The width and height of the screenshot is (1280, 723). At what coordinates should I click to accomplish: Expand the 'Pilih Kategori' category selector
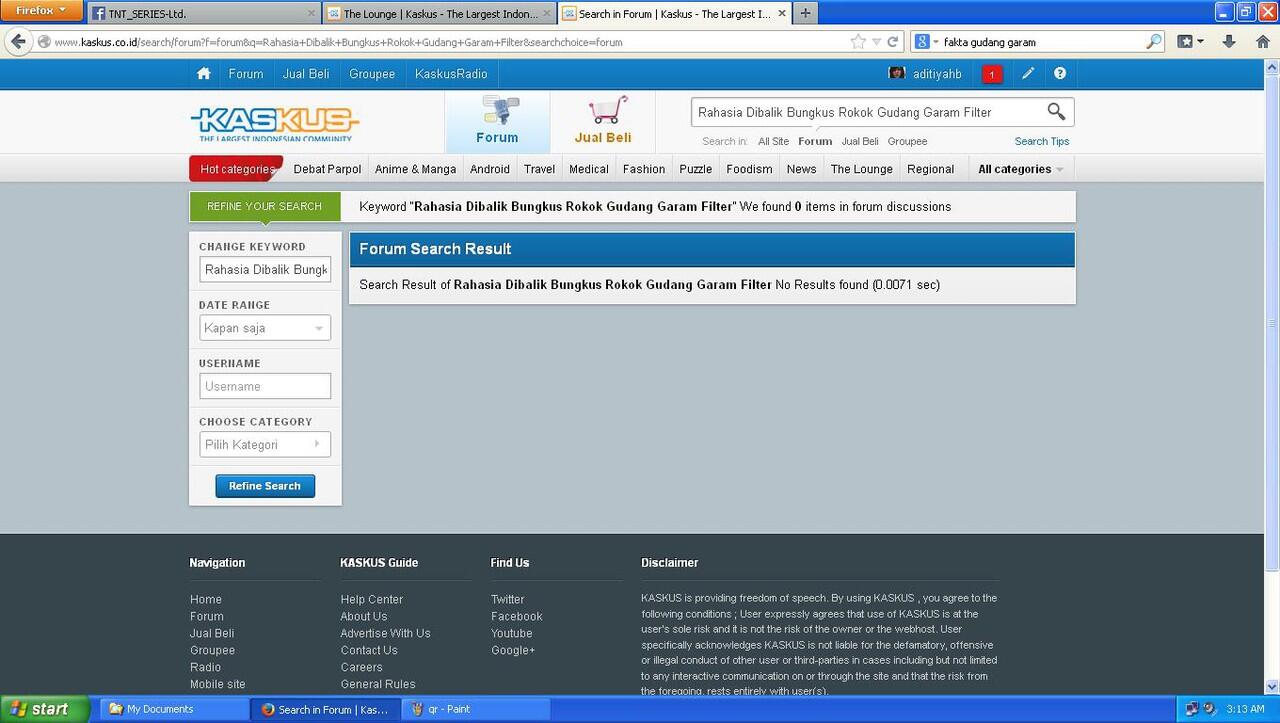[265, 444]
